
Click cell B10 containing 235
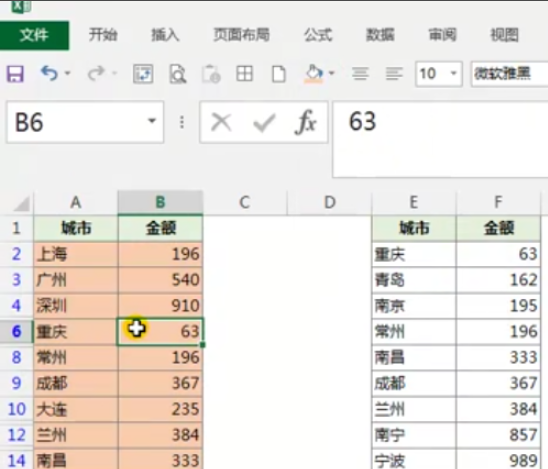(x=160, y=409)
